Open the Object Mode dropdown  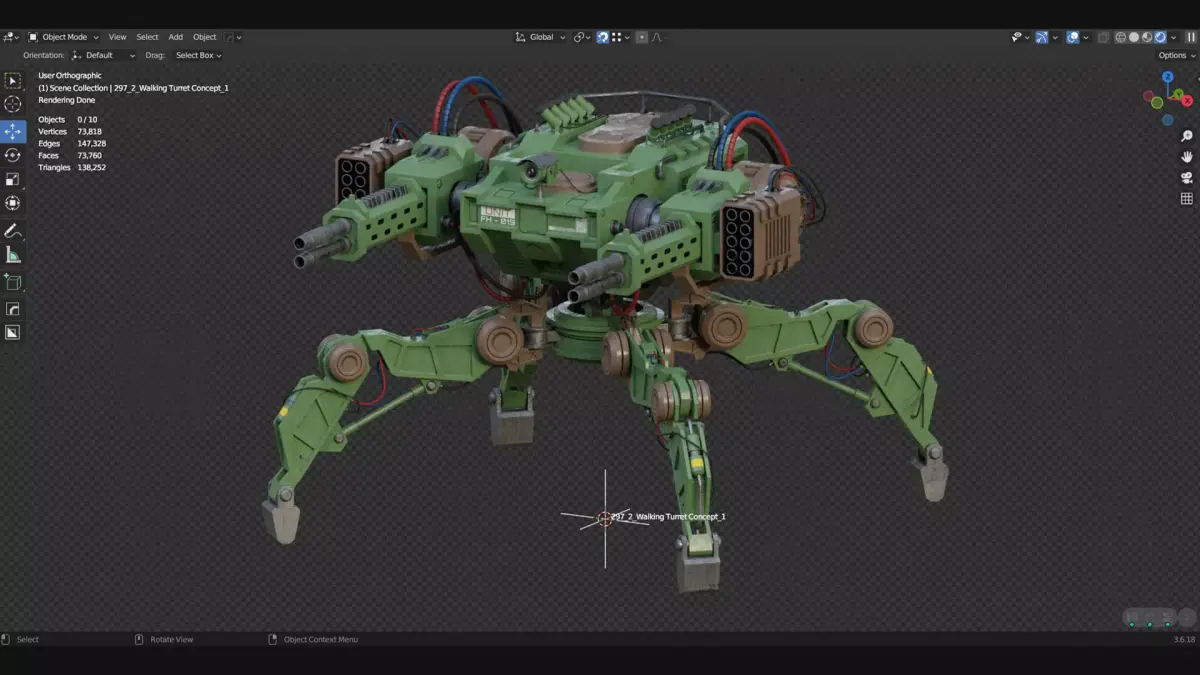pos(63,37)
